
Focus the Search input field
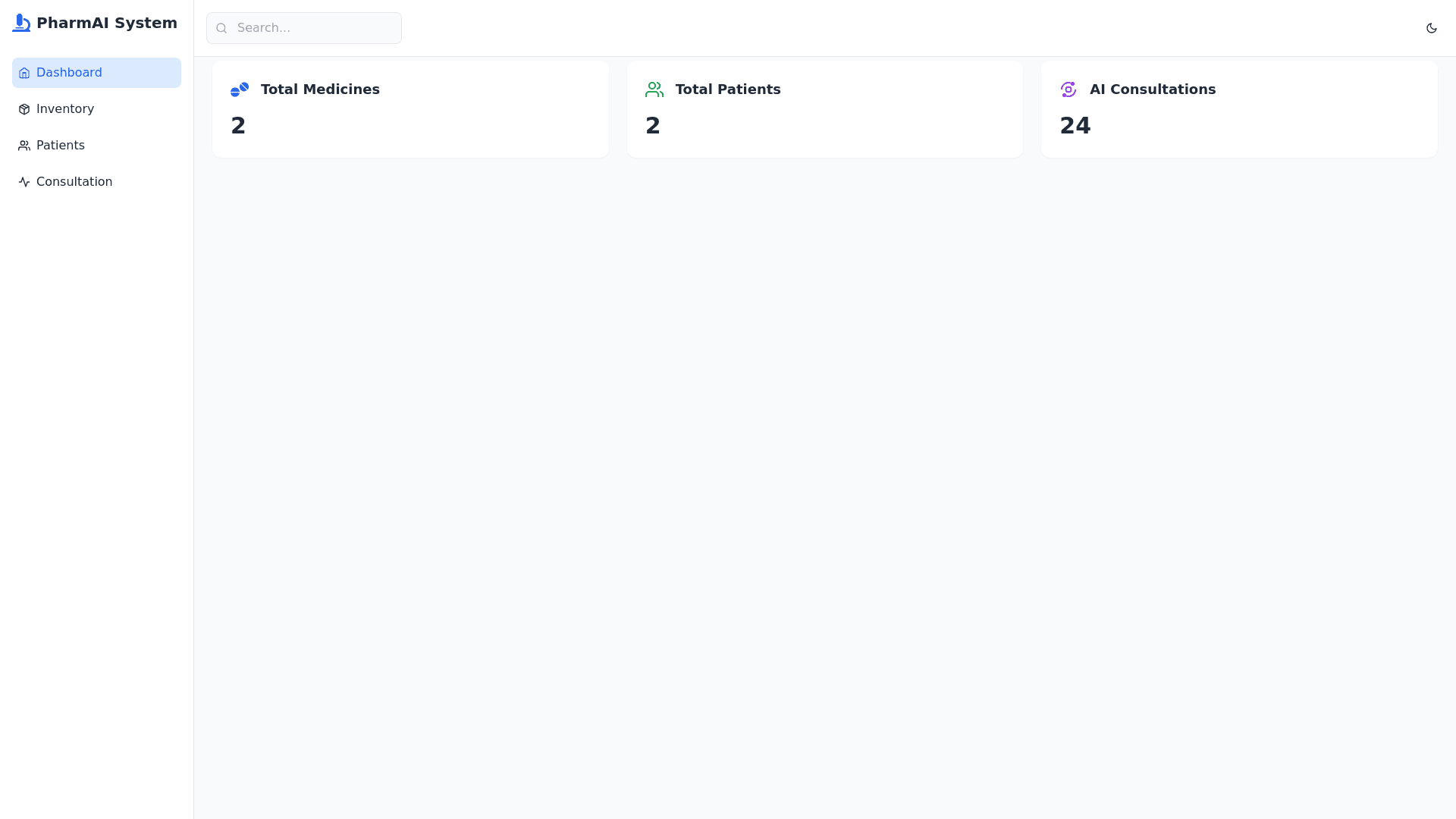click(x=315, y=28)
